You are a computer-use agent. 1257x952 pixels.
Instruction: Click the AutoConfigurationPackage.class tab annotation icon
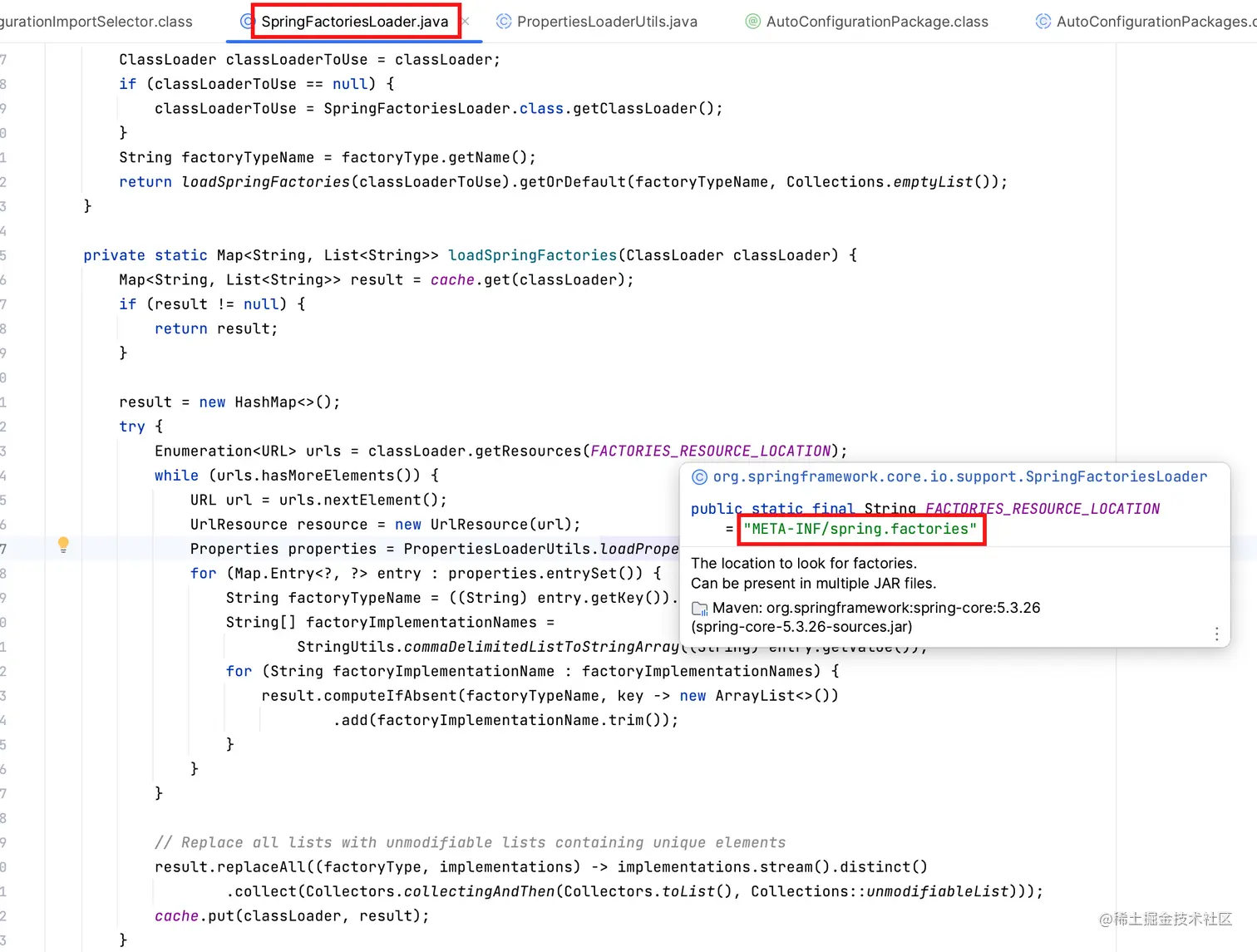pyautogui.click(x=752, y=22)
